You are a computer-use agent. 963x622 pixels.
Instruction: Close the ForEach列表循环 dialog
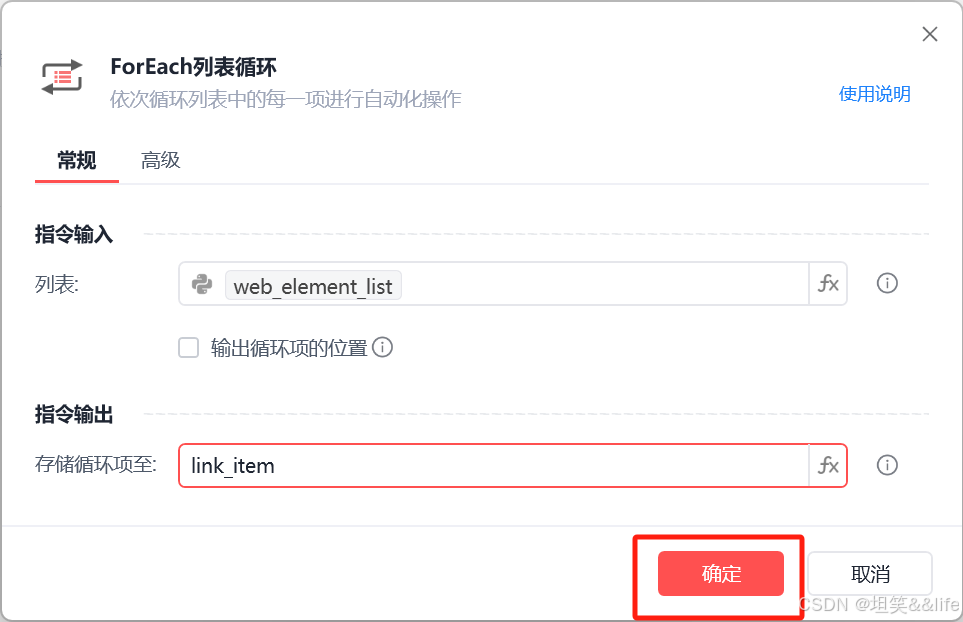930,34
